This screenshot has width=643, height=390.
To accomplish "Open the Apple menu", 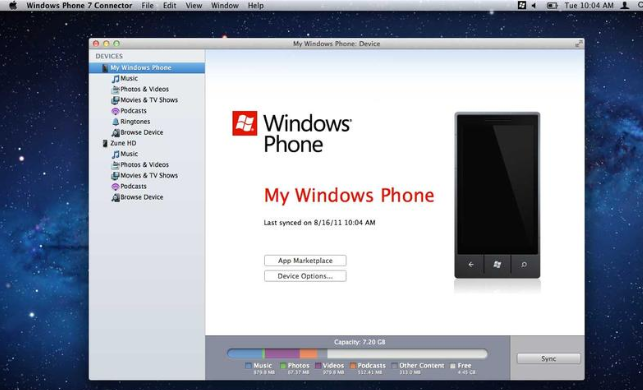I will (x=13, y=5).
